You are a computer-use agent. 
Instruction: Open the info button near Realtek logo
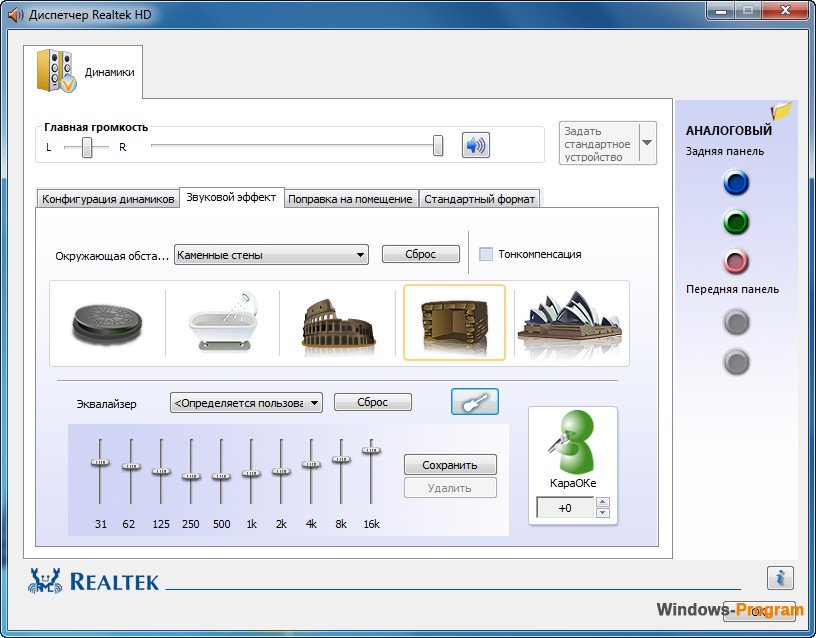click(780, 578)
